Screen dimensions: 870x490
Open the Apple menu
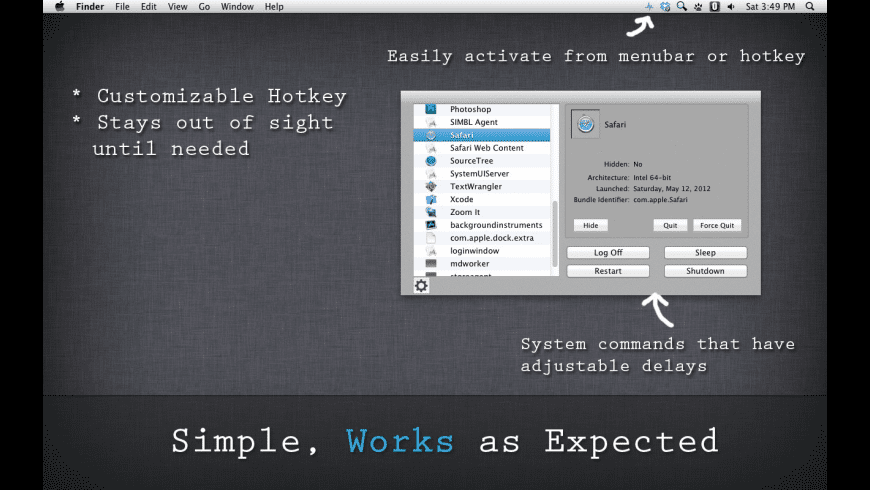pyautogui.click(x=60, y=7)
